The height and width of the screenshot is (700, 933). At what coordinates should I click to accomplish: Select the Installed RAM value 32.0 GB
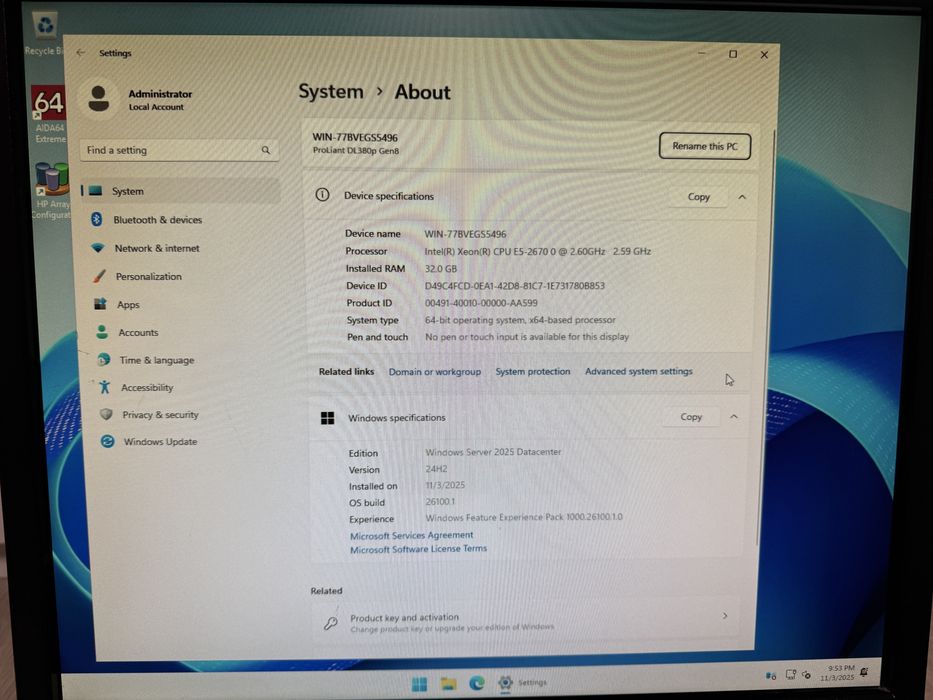click(x=440, y=268)
